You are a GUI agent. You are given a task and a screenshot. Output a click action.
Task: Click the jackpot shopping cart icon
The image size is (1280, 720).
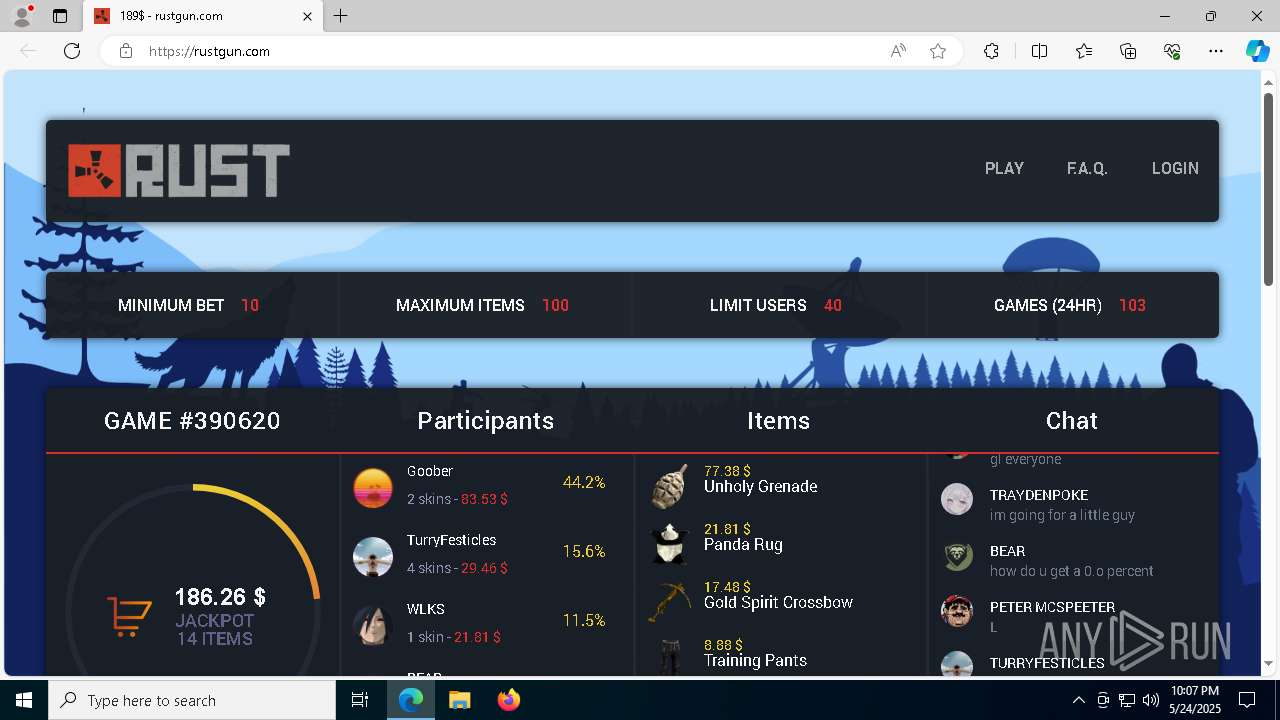click(130, 616)
